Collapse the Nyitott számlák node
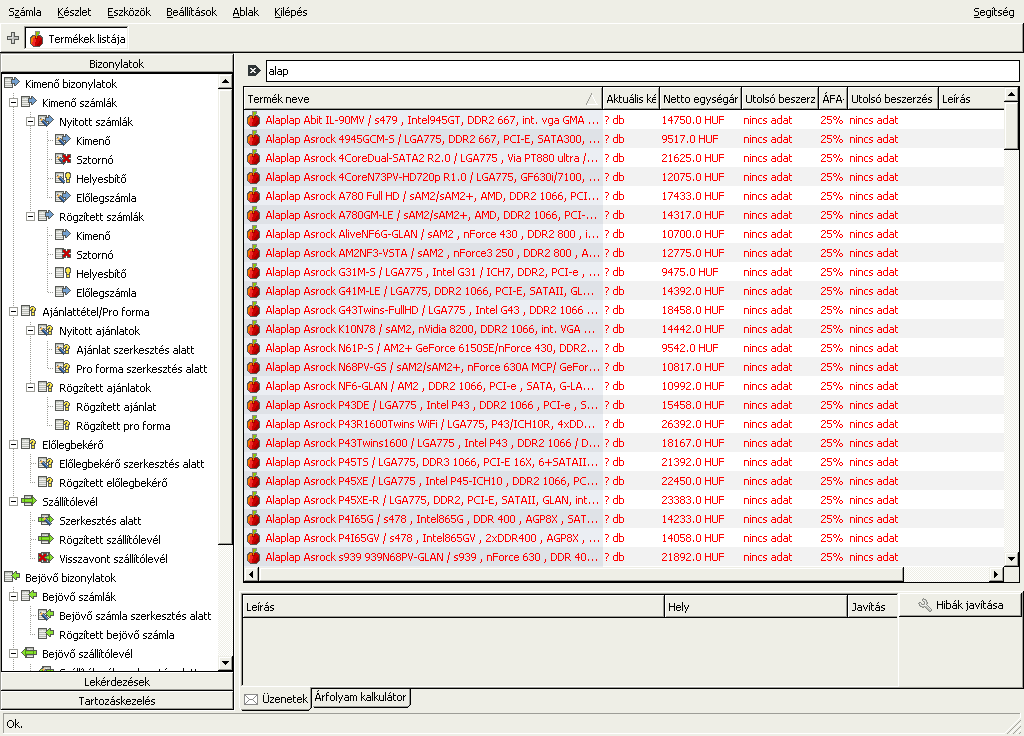1024x736 pixels. (x=30, y=121)
